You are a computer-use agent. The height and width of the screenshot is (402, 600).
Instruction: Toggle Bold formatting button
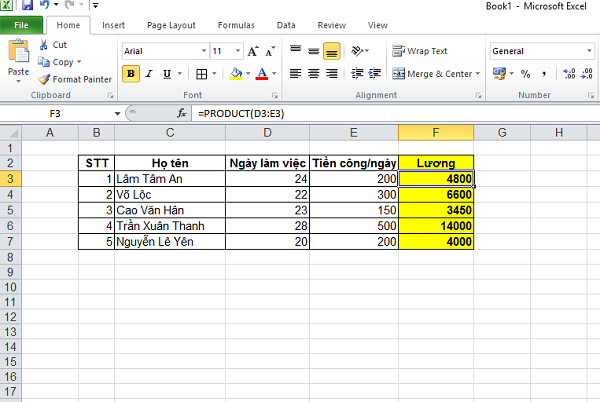coord(131,73)
